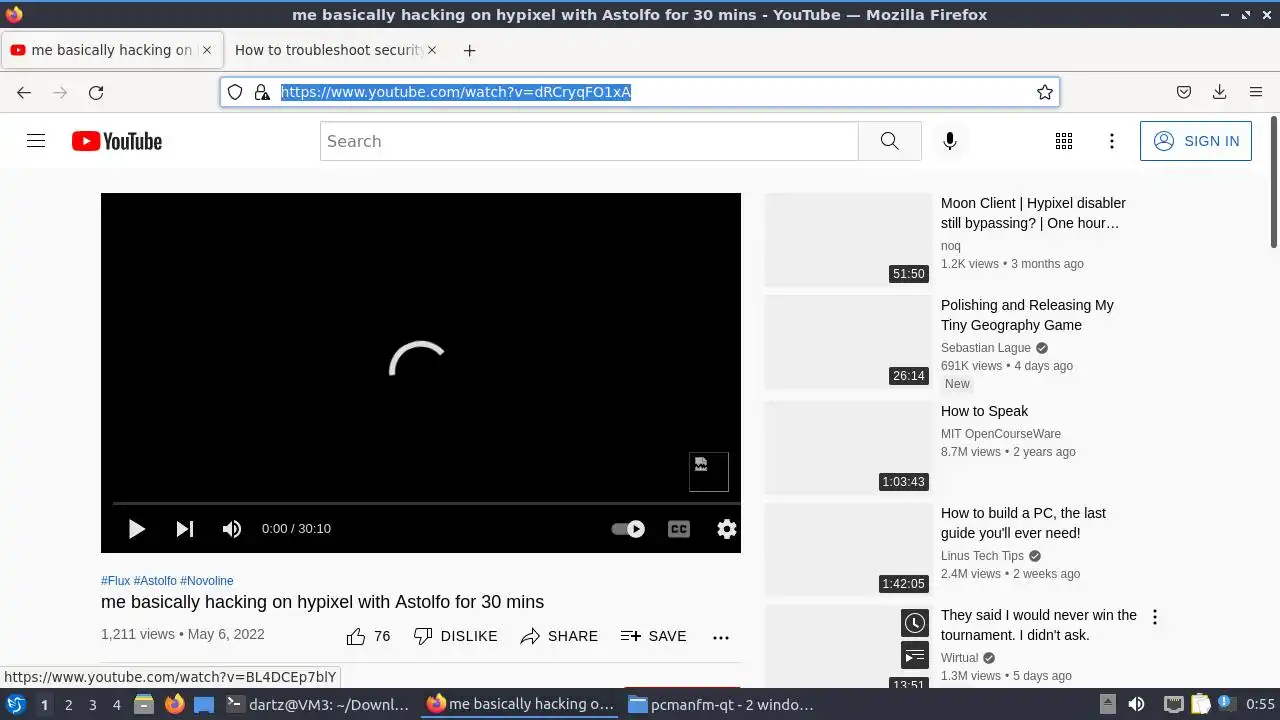This screenshot has height=720, width=1280.
Task: Open tracking protection shield info
Action: tap(235, 92)
